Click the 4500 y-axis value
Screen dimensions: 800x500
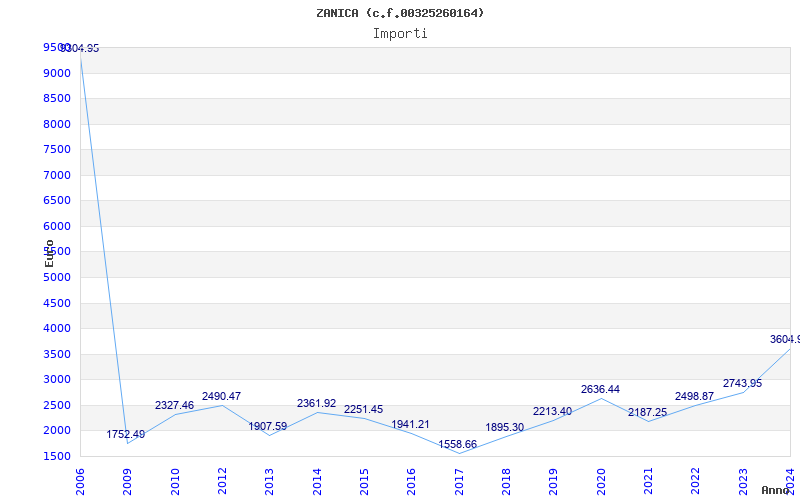[57, 303]
